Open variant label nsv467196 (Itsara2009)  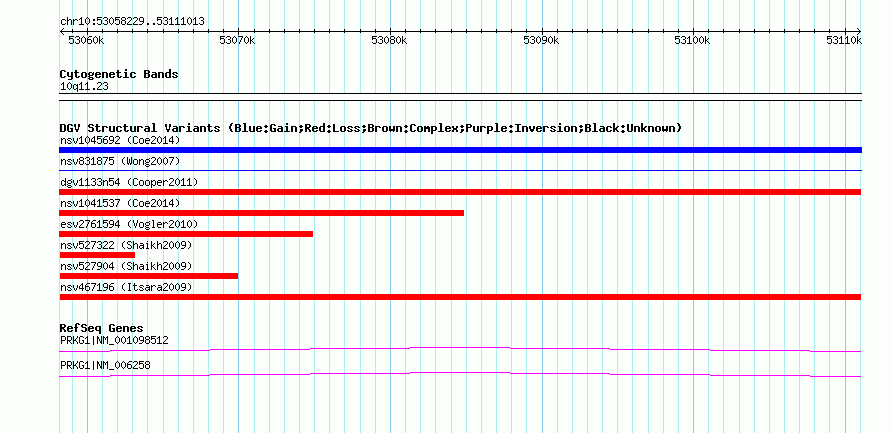tap(126, 288)
